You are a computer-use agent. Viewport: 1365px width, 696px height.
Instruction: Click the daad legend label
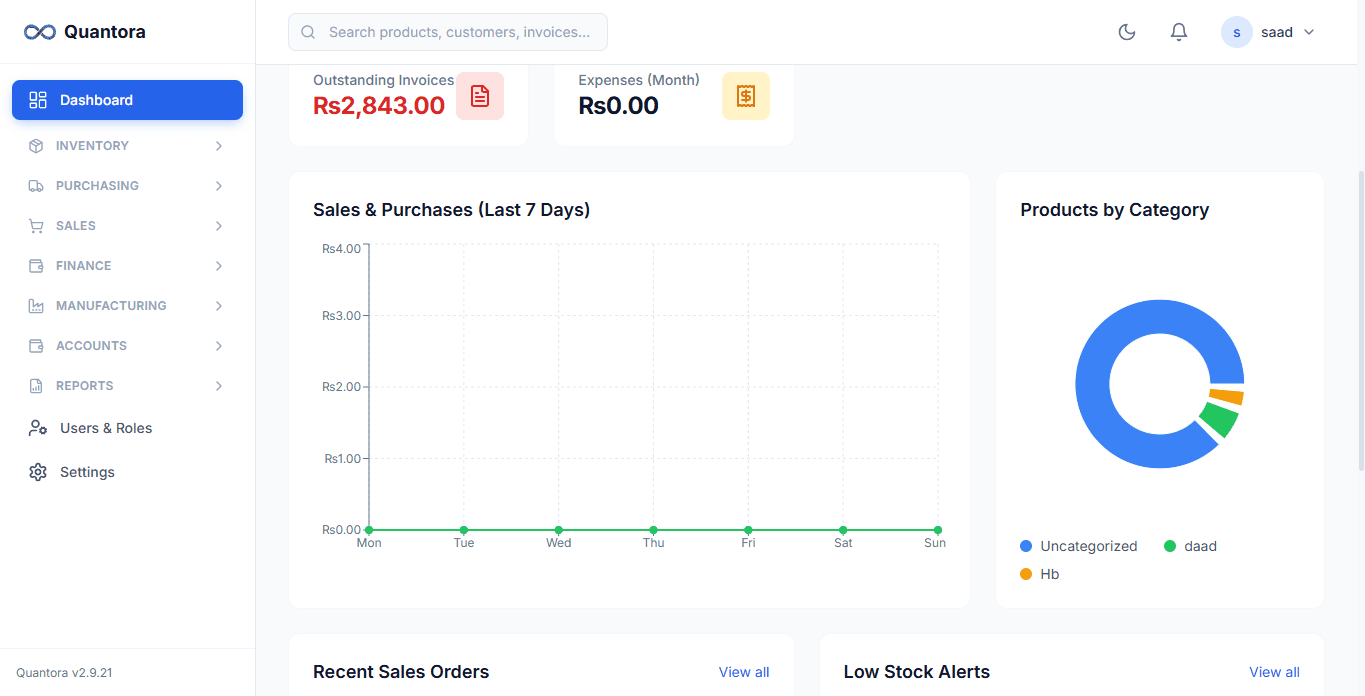1200,546
